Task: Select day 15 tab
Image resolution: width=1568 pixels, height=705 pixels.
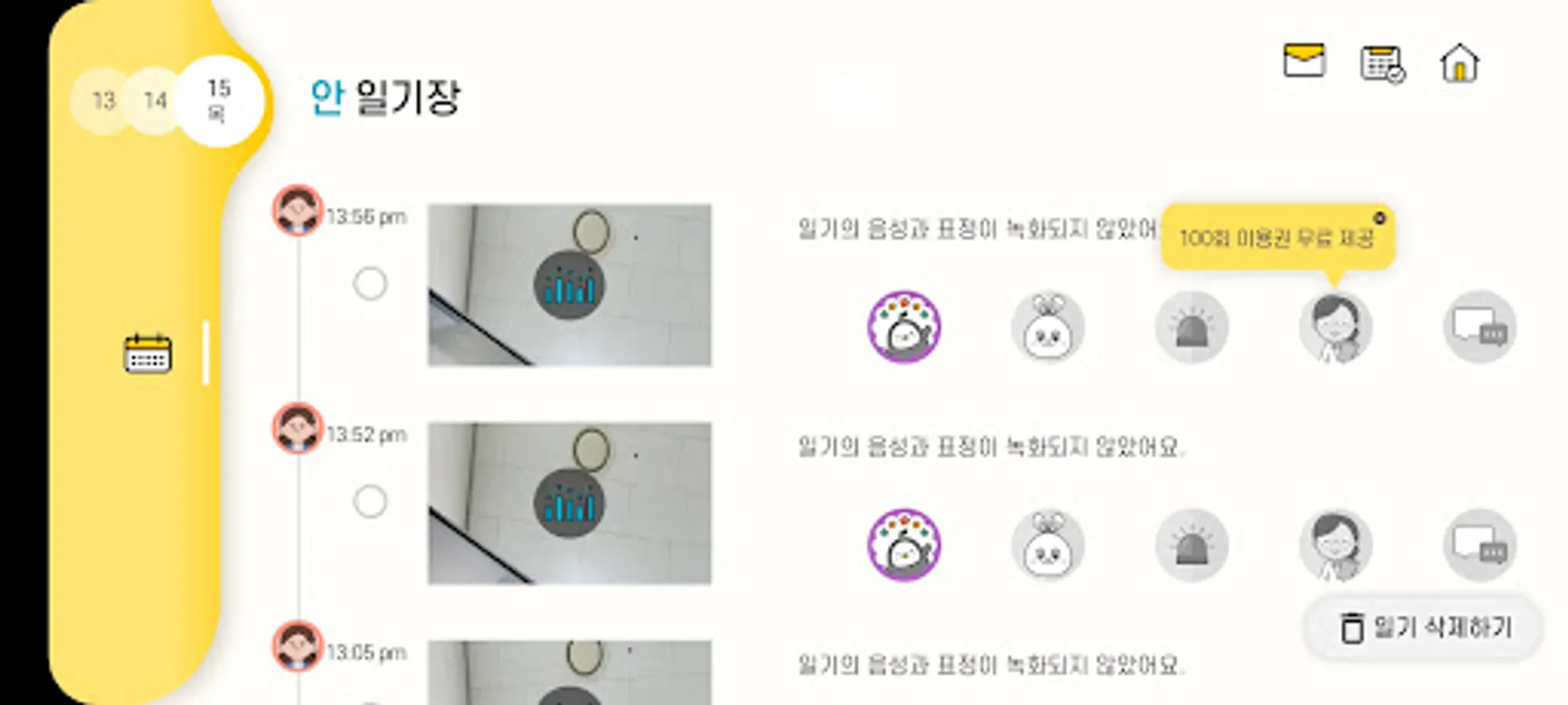Action: (x=218, y=101)
